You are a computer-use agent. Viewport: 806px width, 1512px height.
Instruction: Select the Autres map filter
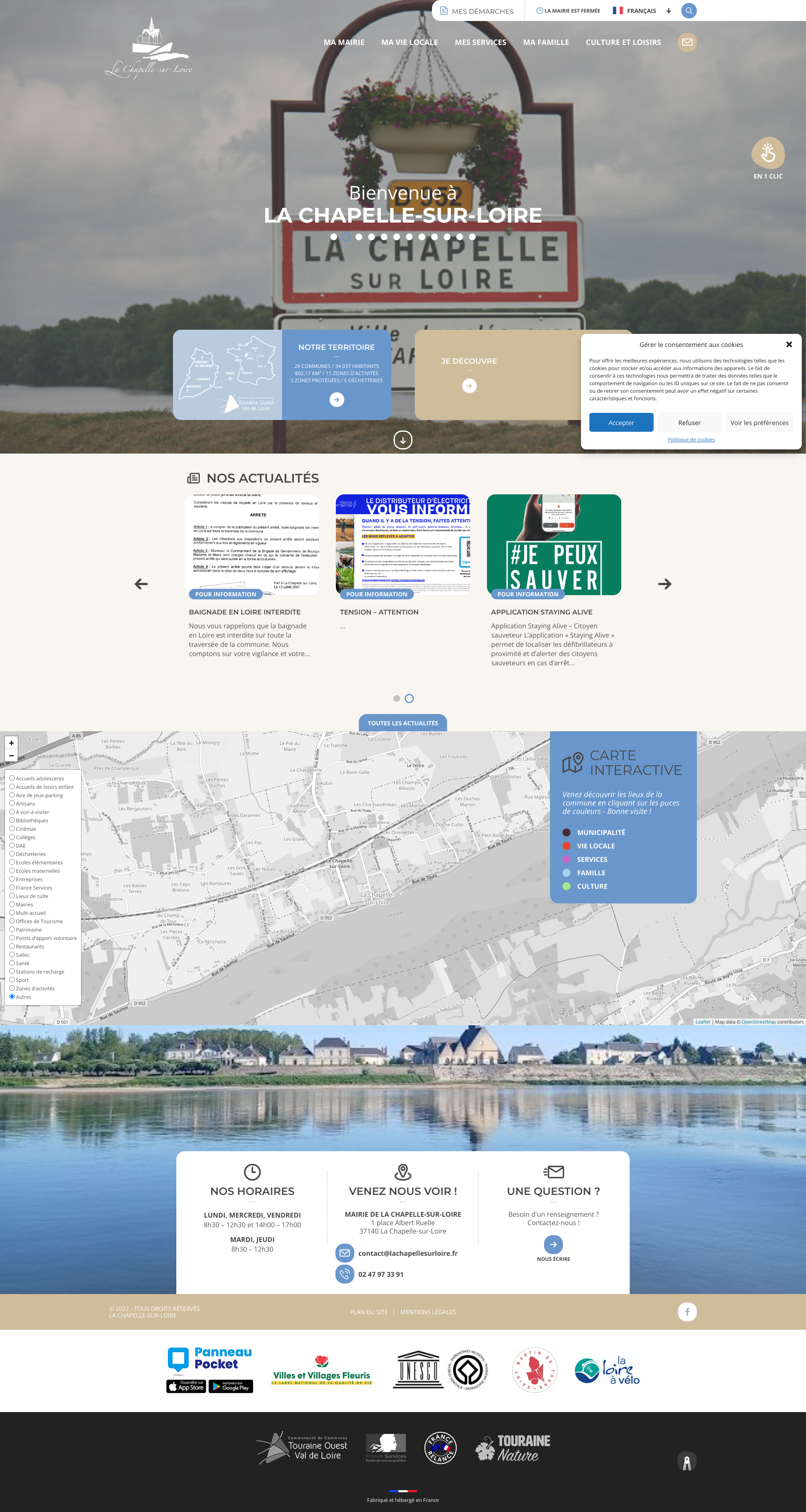click(12, 997)
